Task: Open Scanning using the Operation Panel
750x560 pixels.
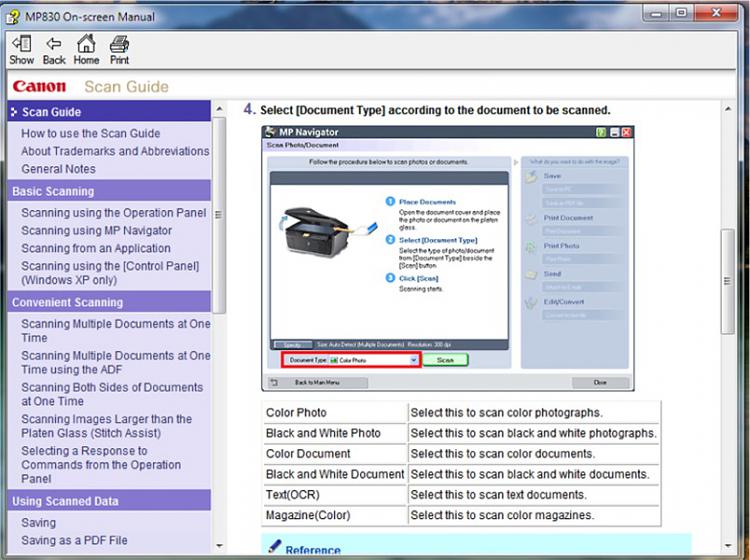Action: 113,213
